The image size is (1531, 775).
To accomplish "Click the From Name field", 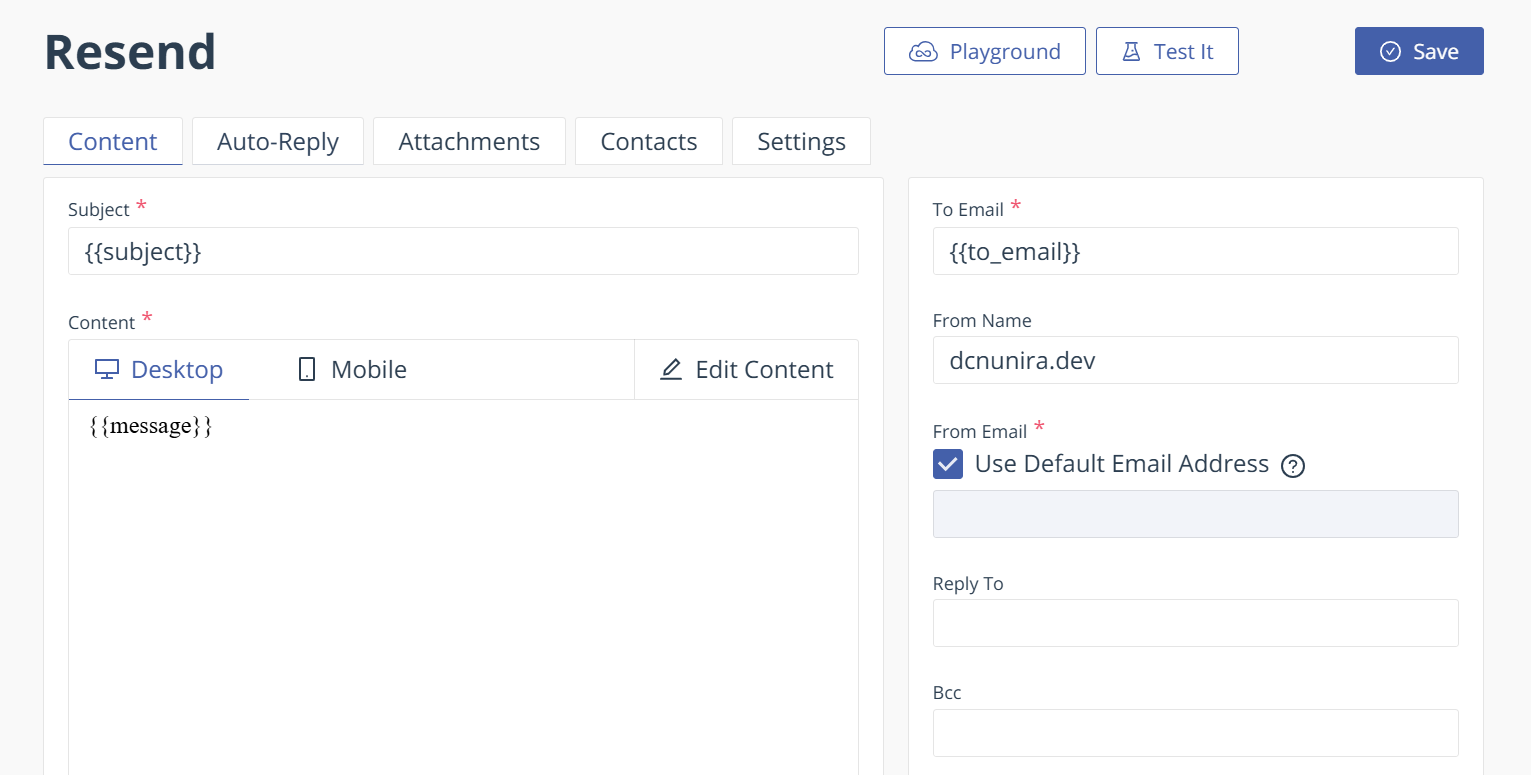I will click(x=1195, y=360).
